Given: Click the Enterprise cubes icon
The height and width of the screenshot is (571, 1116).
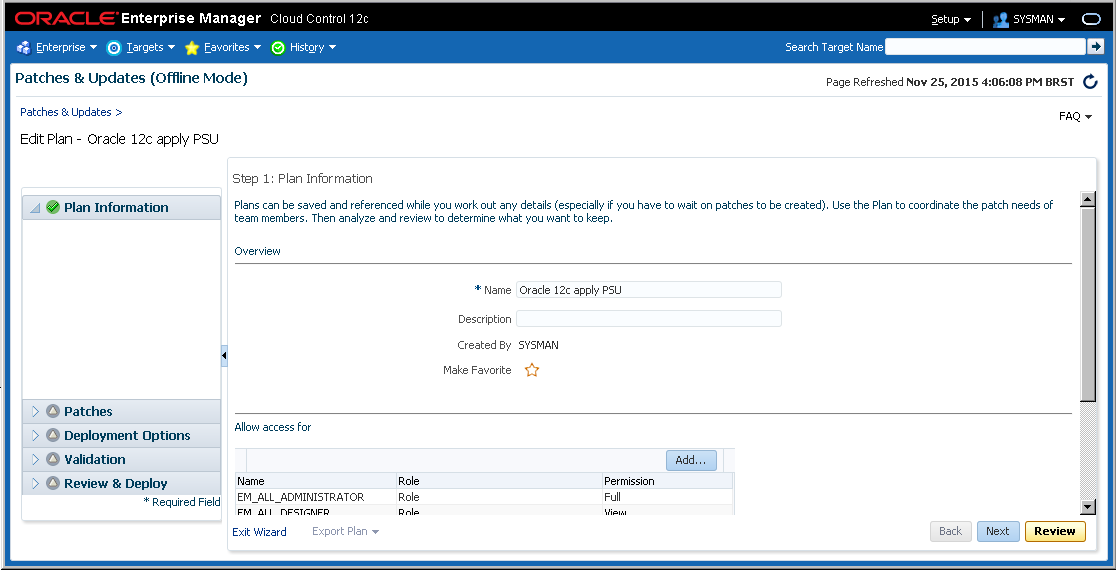Looking at the screenshot, I should tap(23, 48).
